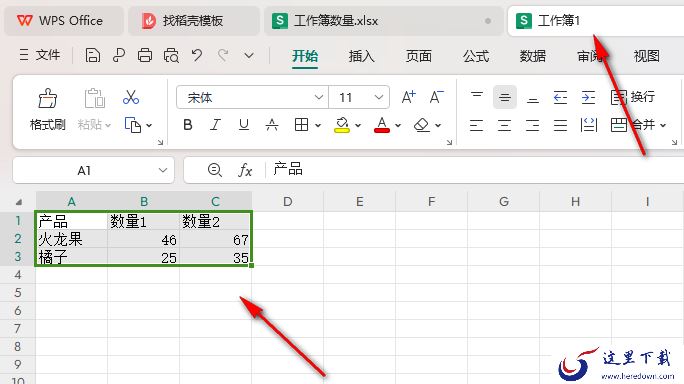Open the 工作簿数量.xlsx document tab

(383, 21)
